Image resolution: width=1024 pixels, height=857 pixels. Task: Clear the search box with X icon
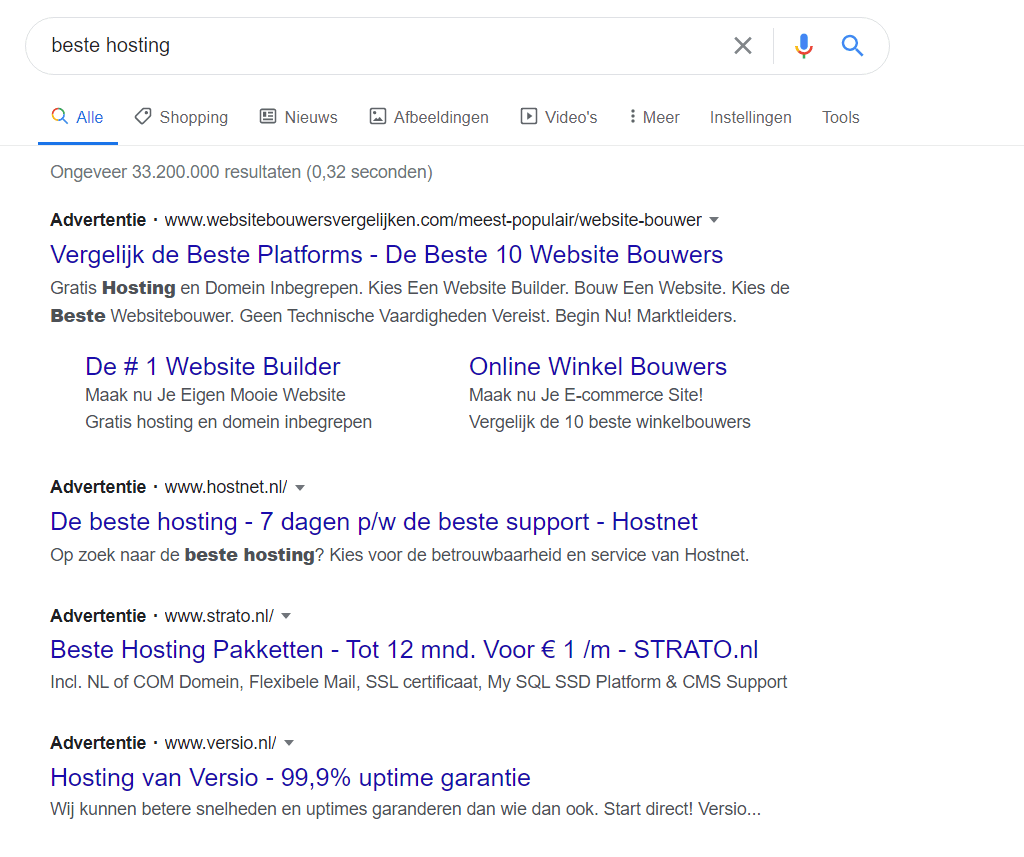tap(743, 46)
